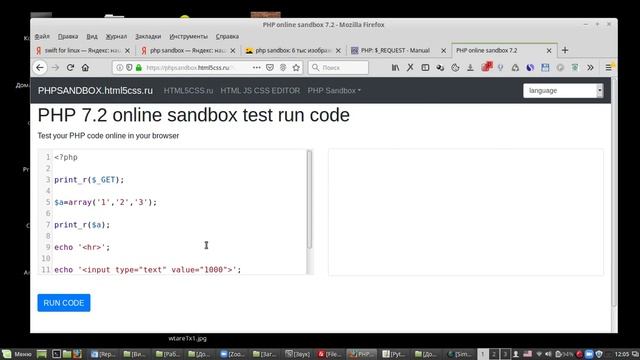Open the Журнал menu
Image resolution: width=640 pixels, height=360 pixels.
(116, 36)
